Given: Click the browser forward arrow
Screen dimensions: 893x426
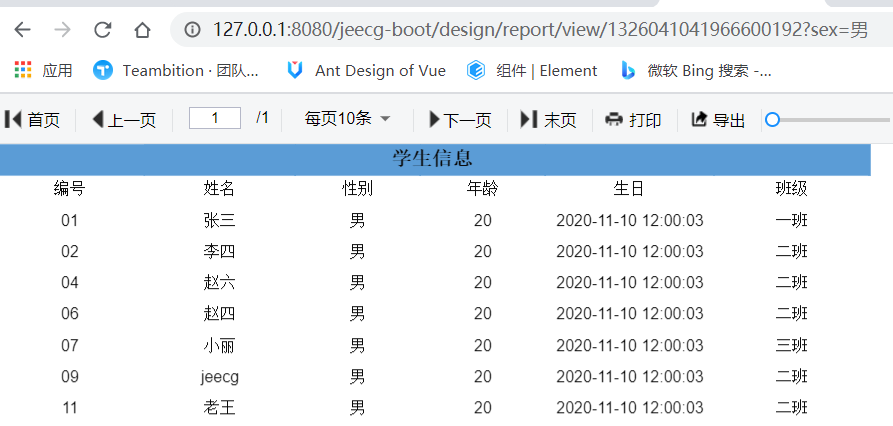Looking at the screenshot, I should pos(62,30).
